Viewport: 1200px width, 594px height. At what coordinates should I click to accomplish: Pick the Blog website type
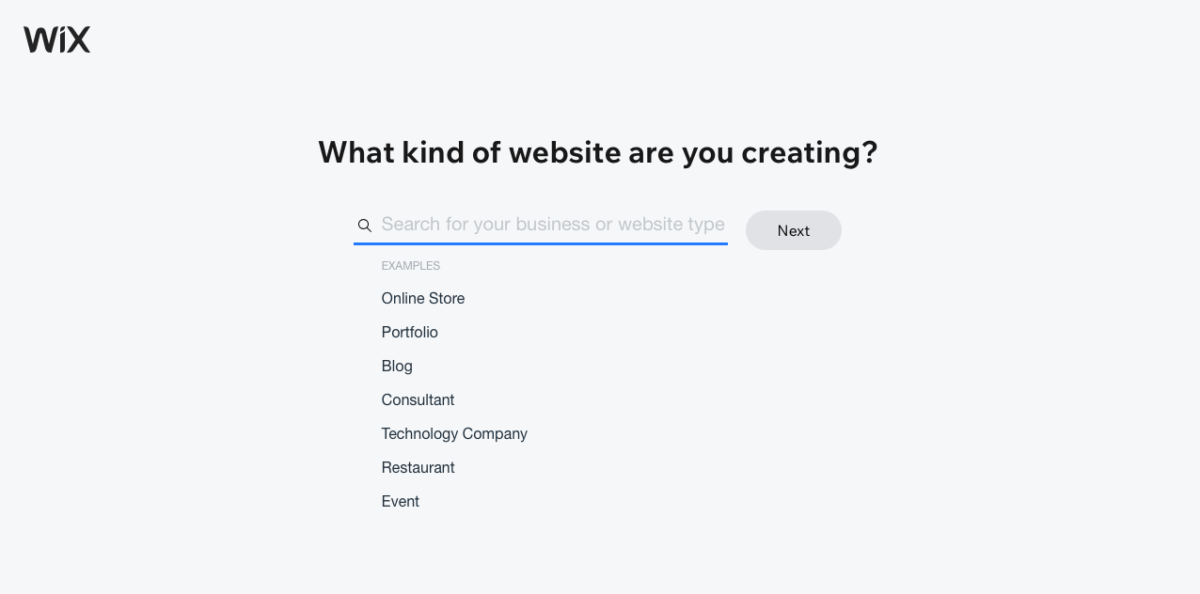[x=397, y=366]
